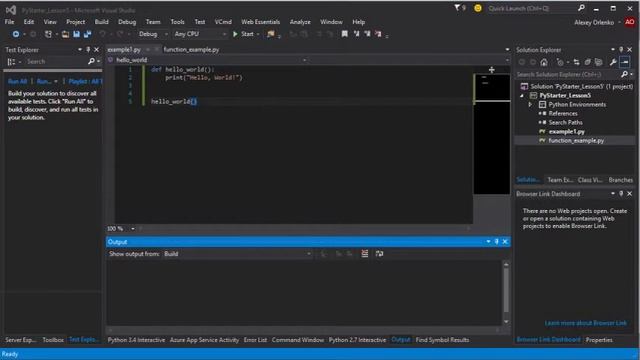Click the Run All link in Test Explorer
The height and width of the screenshot is (360, 640).
[x=18, y=81]
